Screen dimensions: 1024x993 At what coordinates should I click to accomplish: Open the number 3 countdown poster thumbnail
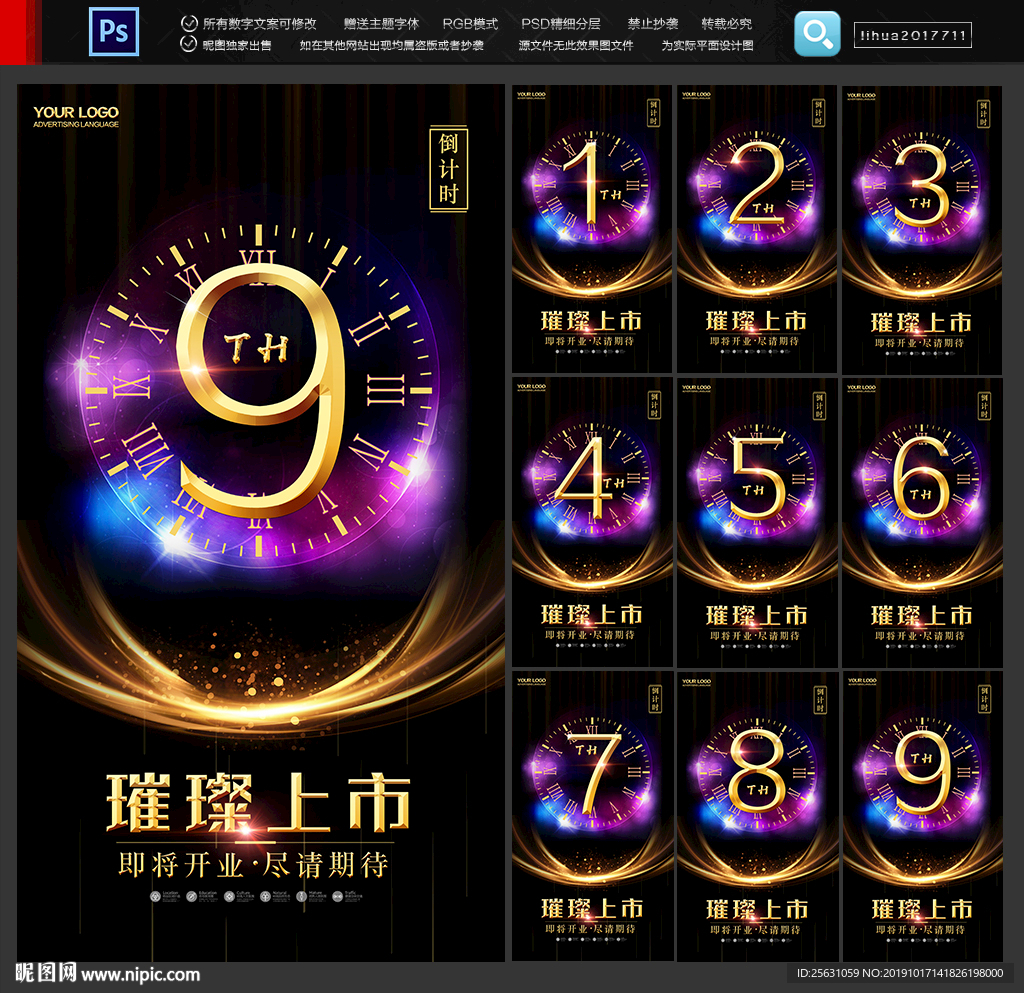[922, 230]
